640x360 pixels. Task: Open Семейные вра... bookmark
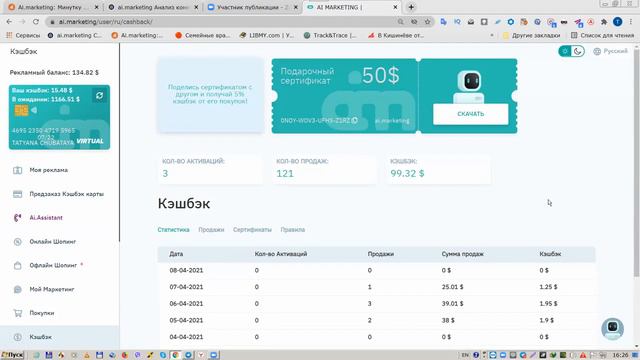203,36
